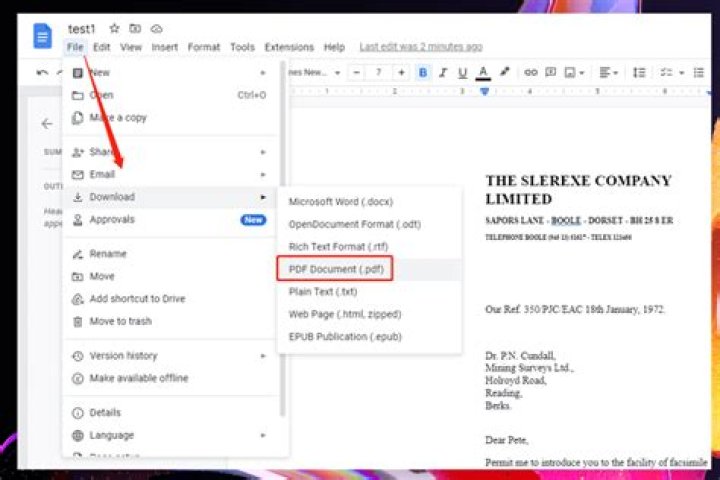Decrease font size with minus button
The height and width of the screenshot is (480, 720).
click(356, 73)
